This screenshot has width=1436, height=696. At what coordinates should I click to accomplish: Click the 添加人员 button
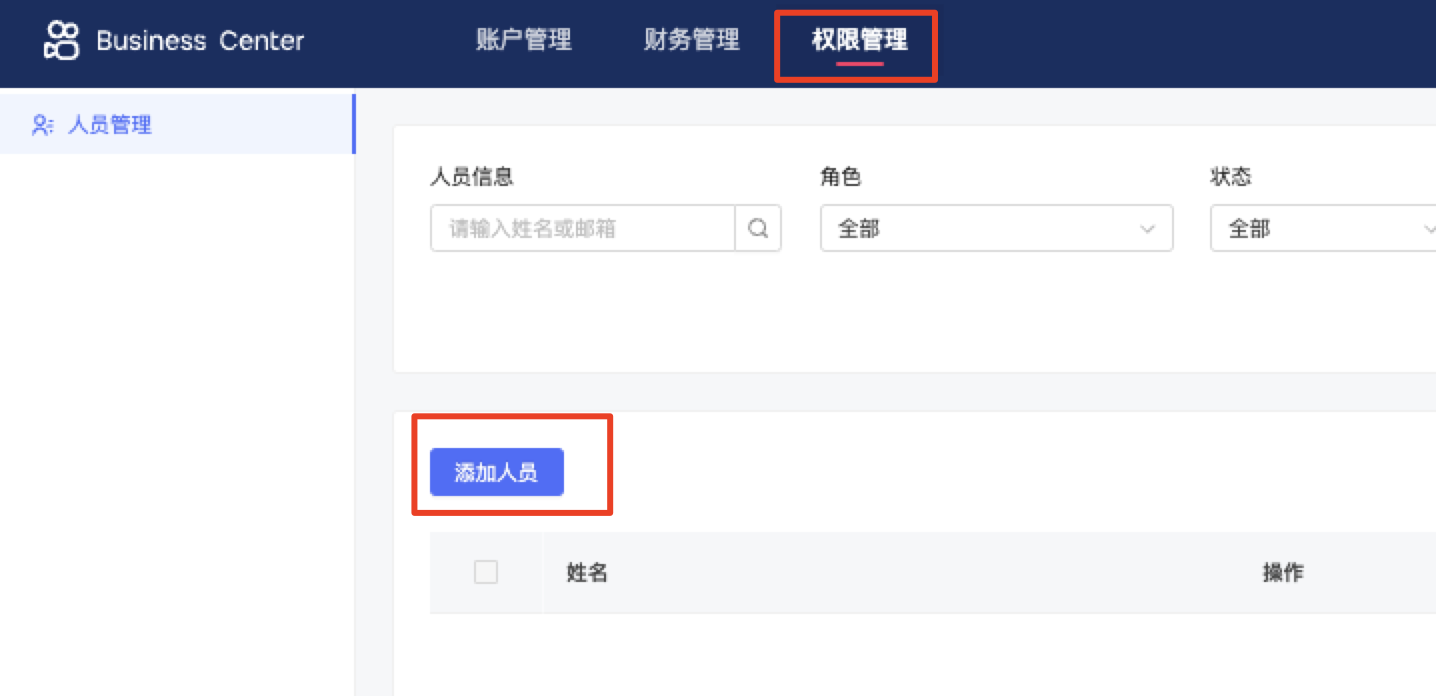497,472
